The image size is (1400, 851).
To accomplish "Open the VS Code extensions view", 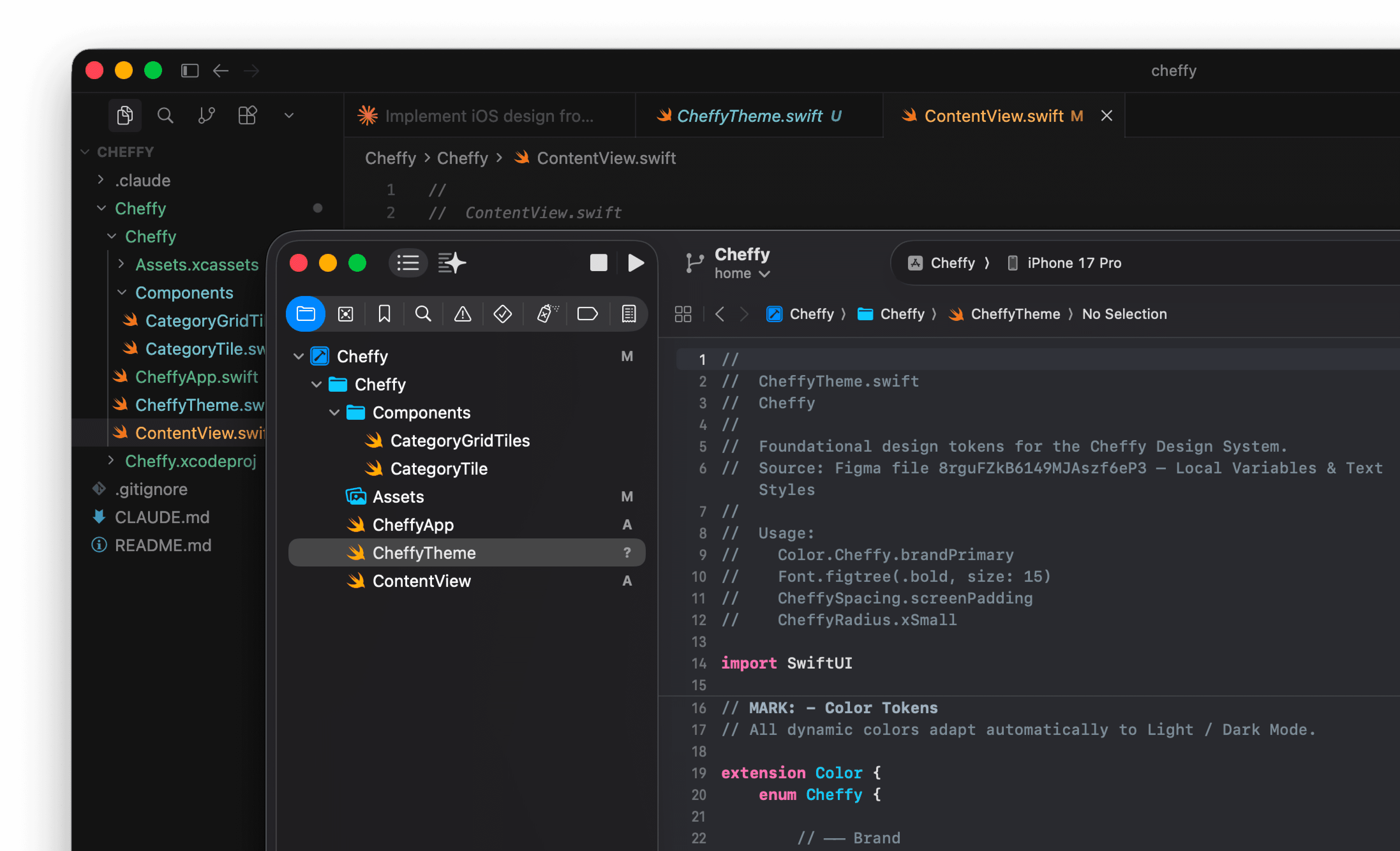I will pyautogui.click(x=247, y=116).
